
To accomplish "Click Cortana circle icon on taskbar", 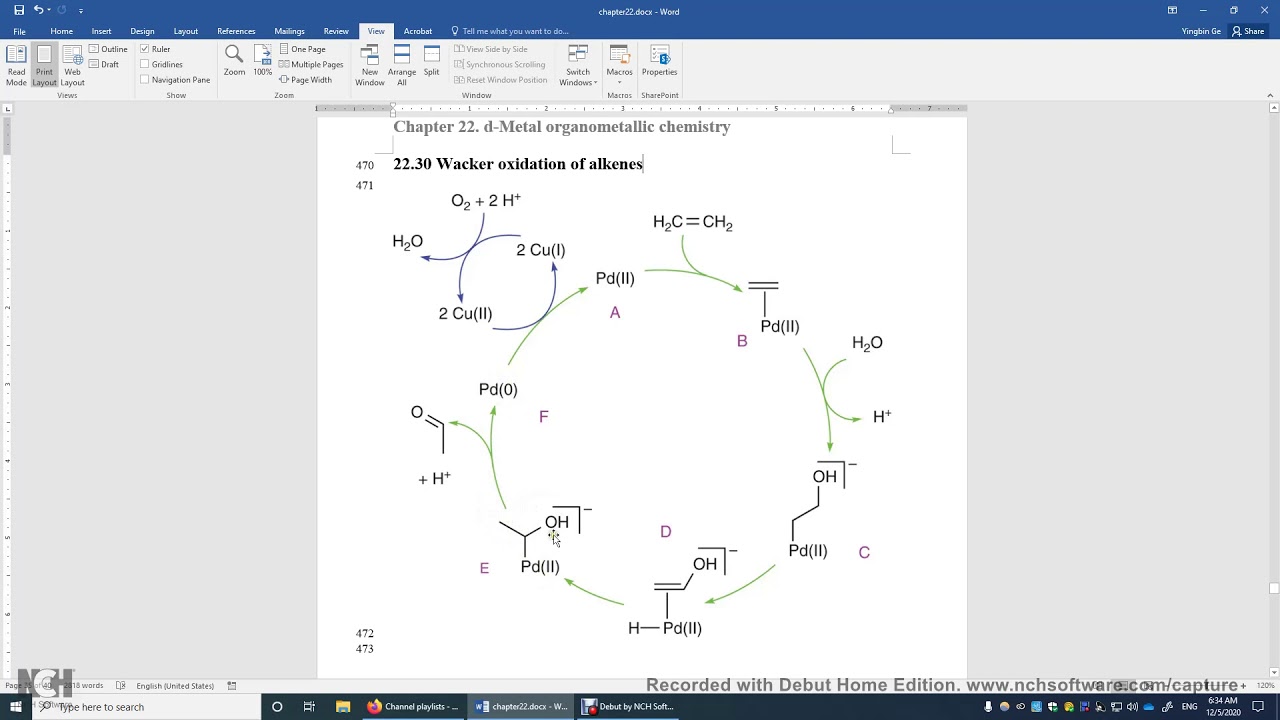I will 277,707.
